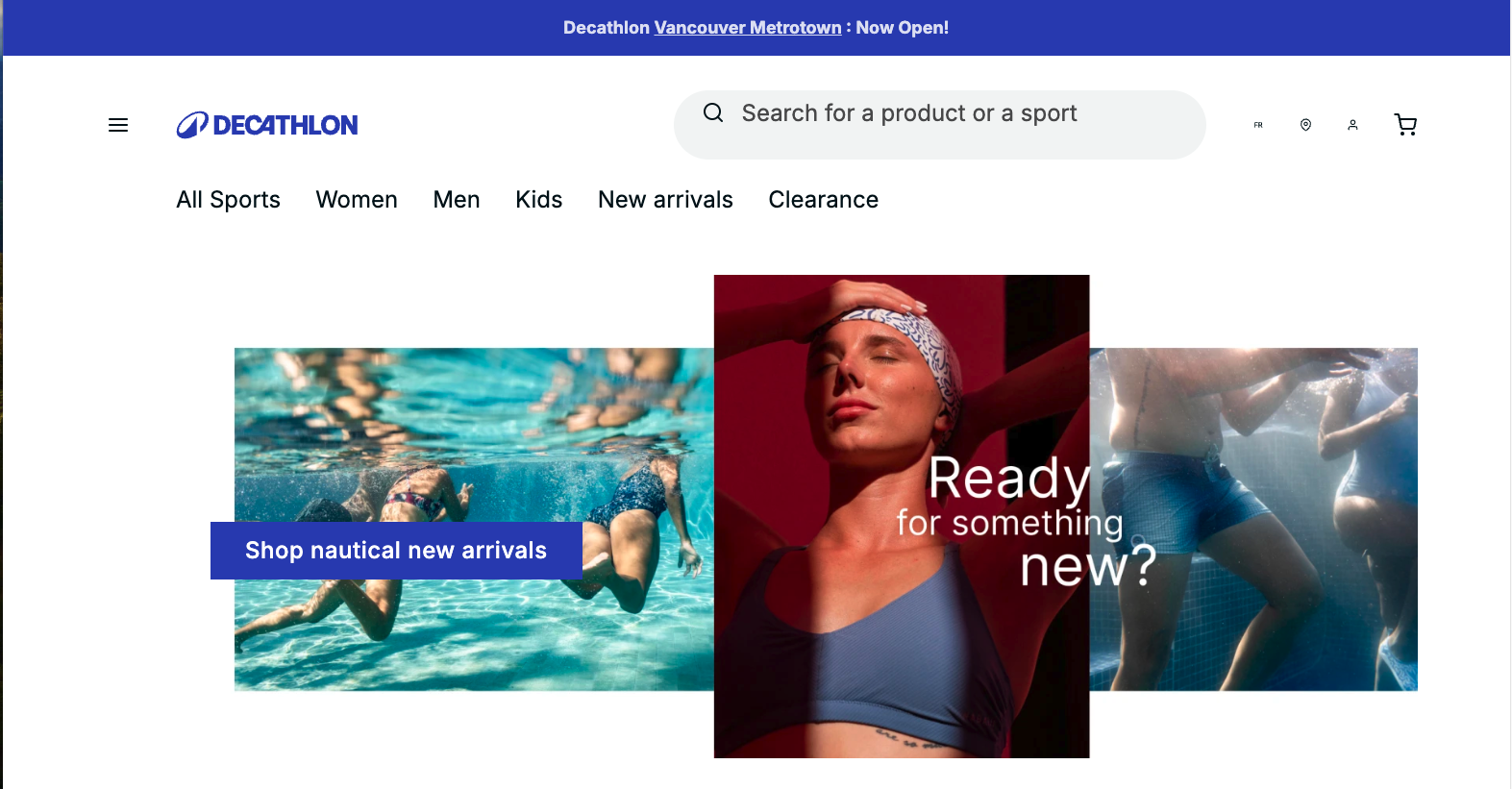Viewport: 1512px width, 789px height.
Task: View the shopping cart
Action: coord(1405,125)
